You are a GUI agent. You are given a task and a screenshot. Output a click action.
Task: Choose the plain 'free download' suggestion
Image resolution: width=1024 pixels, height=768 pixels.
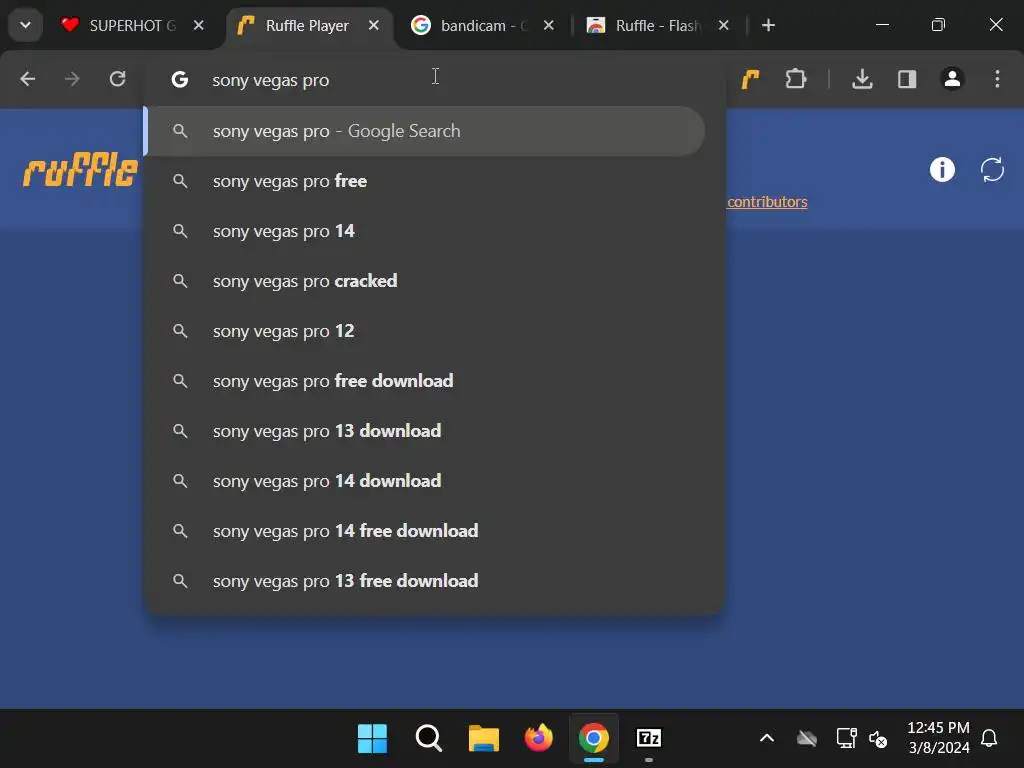click(426, 381)
